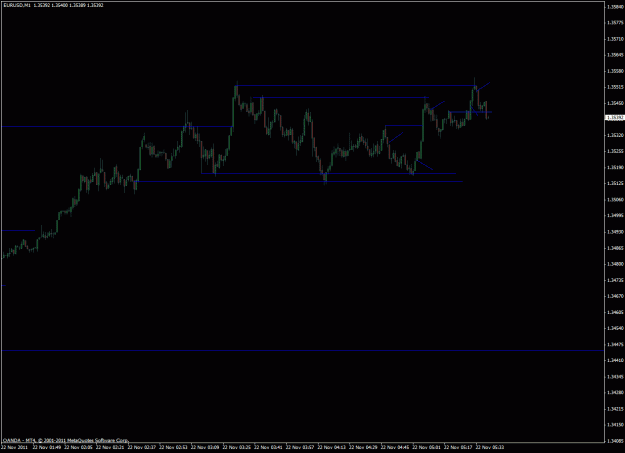Select the topmost horizontal resistance line on the chart
Screen dimensions: 625x453
tap(355, 85)
